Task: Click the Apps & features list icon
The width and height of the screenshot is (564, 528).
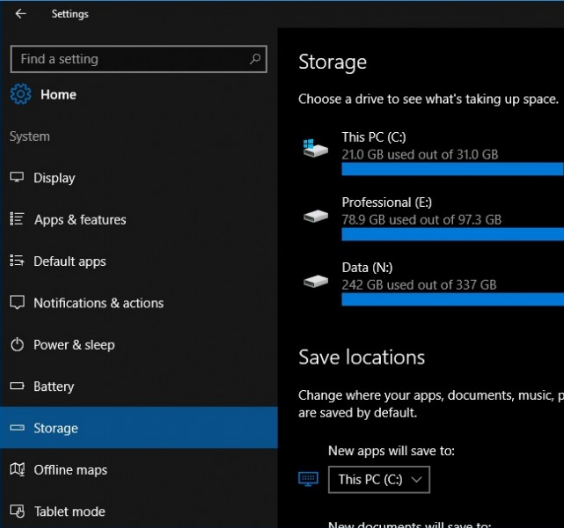Action: click(x=17, y=219)
